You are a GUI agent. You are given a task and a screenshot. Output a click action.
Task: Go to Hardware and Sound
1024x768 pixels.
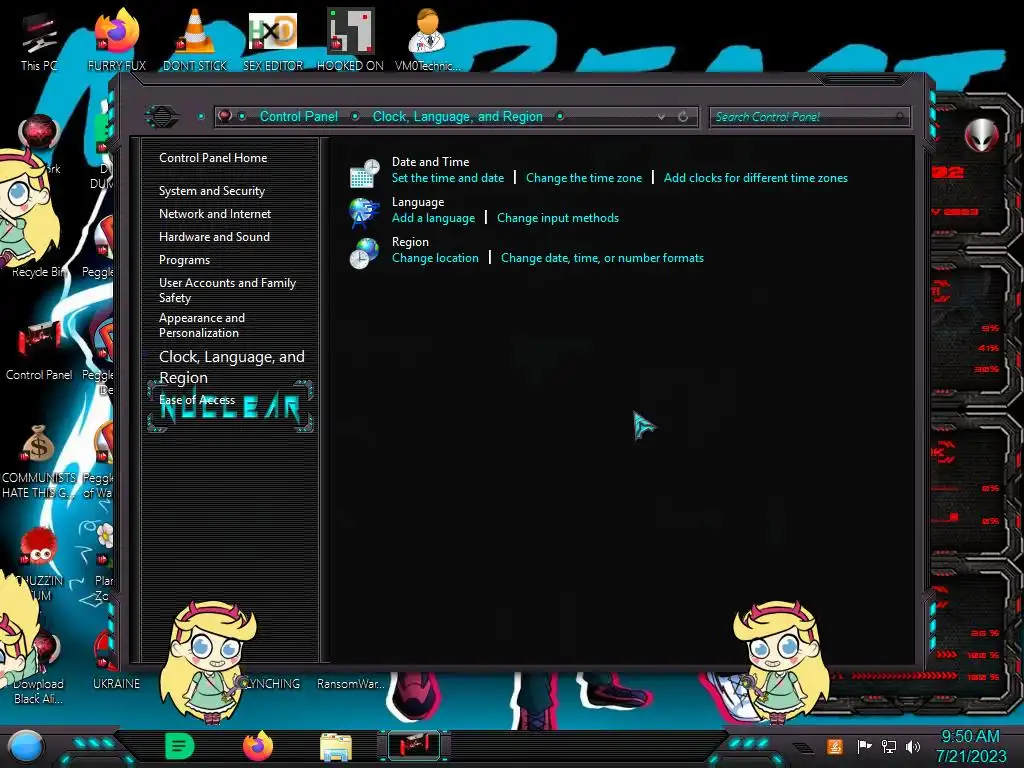click(x=214, y=236)
